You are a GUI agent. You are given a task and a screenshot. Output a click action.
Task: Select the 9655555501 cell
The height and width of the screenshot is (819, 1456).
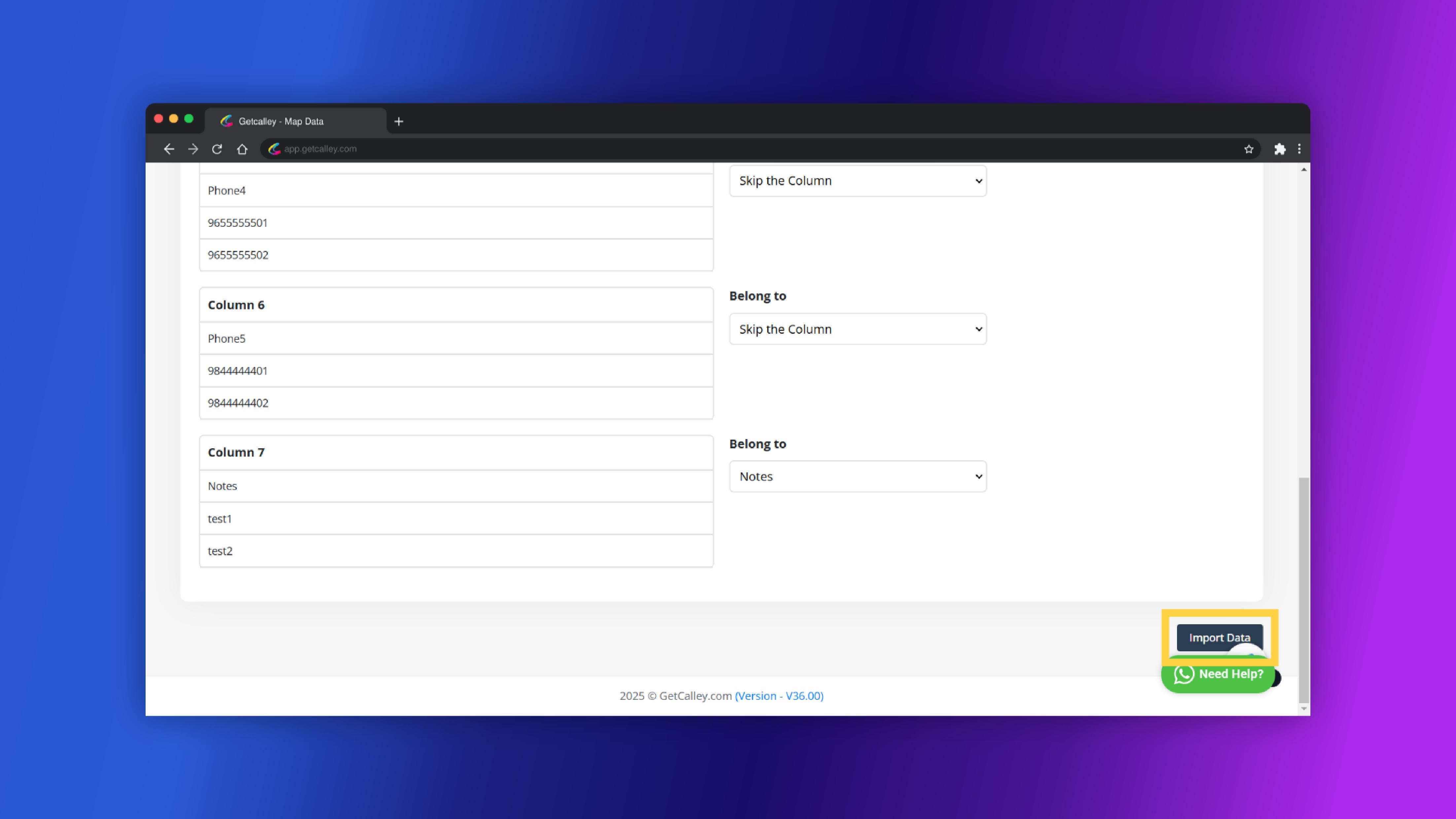(456, 223)
